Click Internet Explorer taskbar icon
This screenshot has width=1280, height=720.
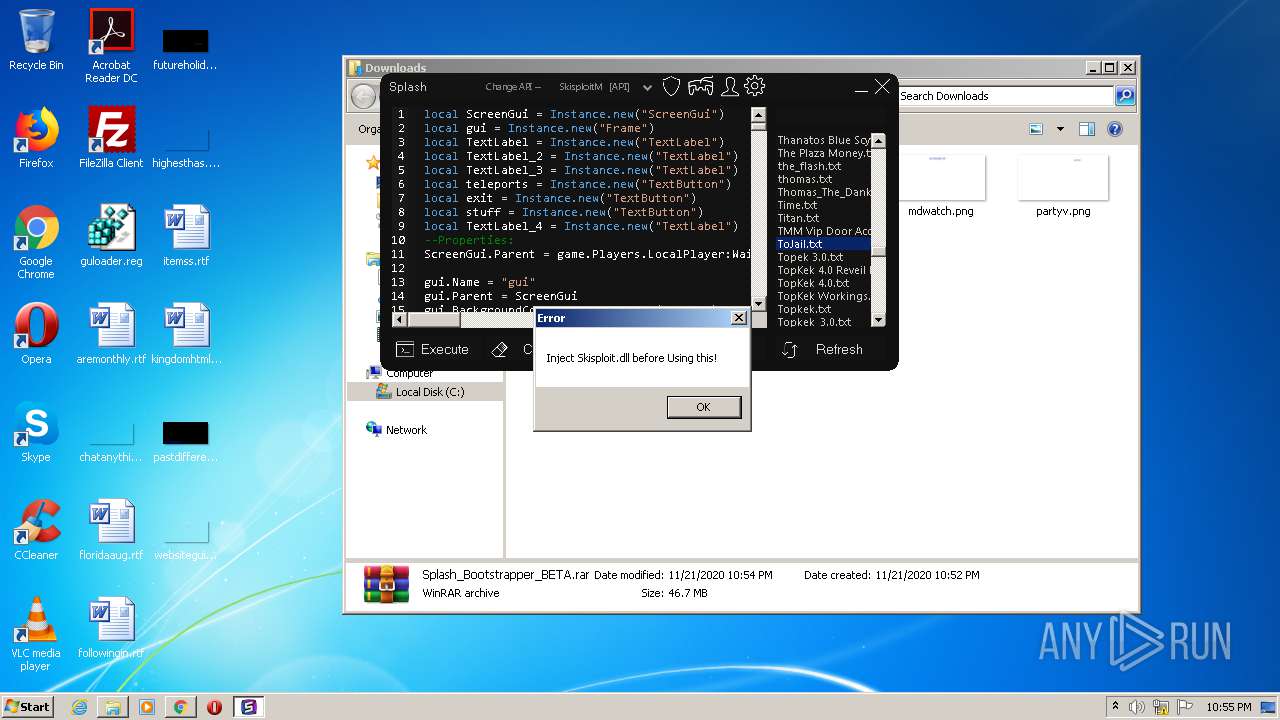click(x=80, y=707)
